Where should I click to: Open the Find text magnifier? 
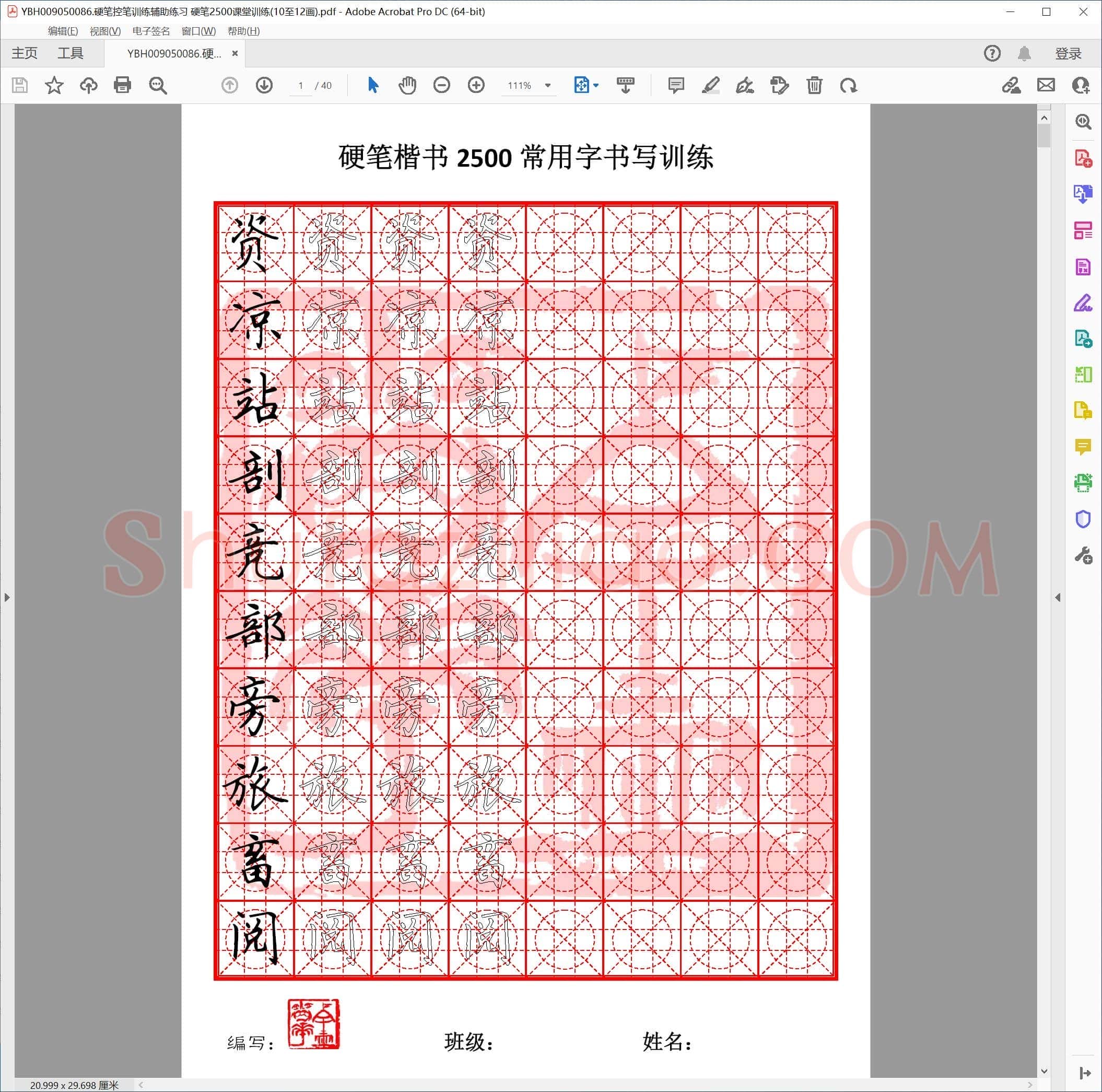point(157,86)
